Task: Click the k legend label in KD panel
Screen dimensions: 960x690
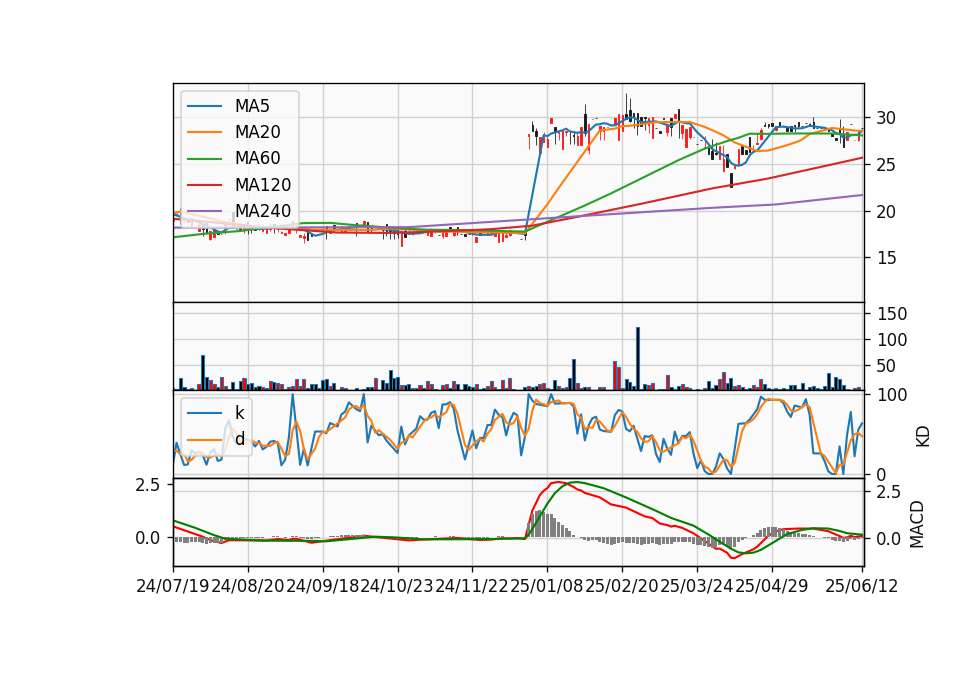Action: point(239,413)
